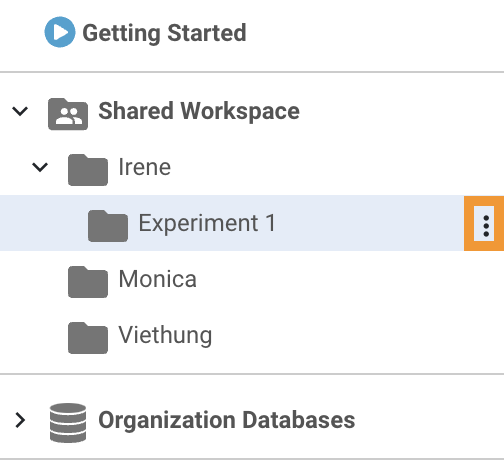Viewport: 504px width, 460px height.
Task: Click the Experiment 1 folder icon
Action: click(x=108, y=226)
